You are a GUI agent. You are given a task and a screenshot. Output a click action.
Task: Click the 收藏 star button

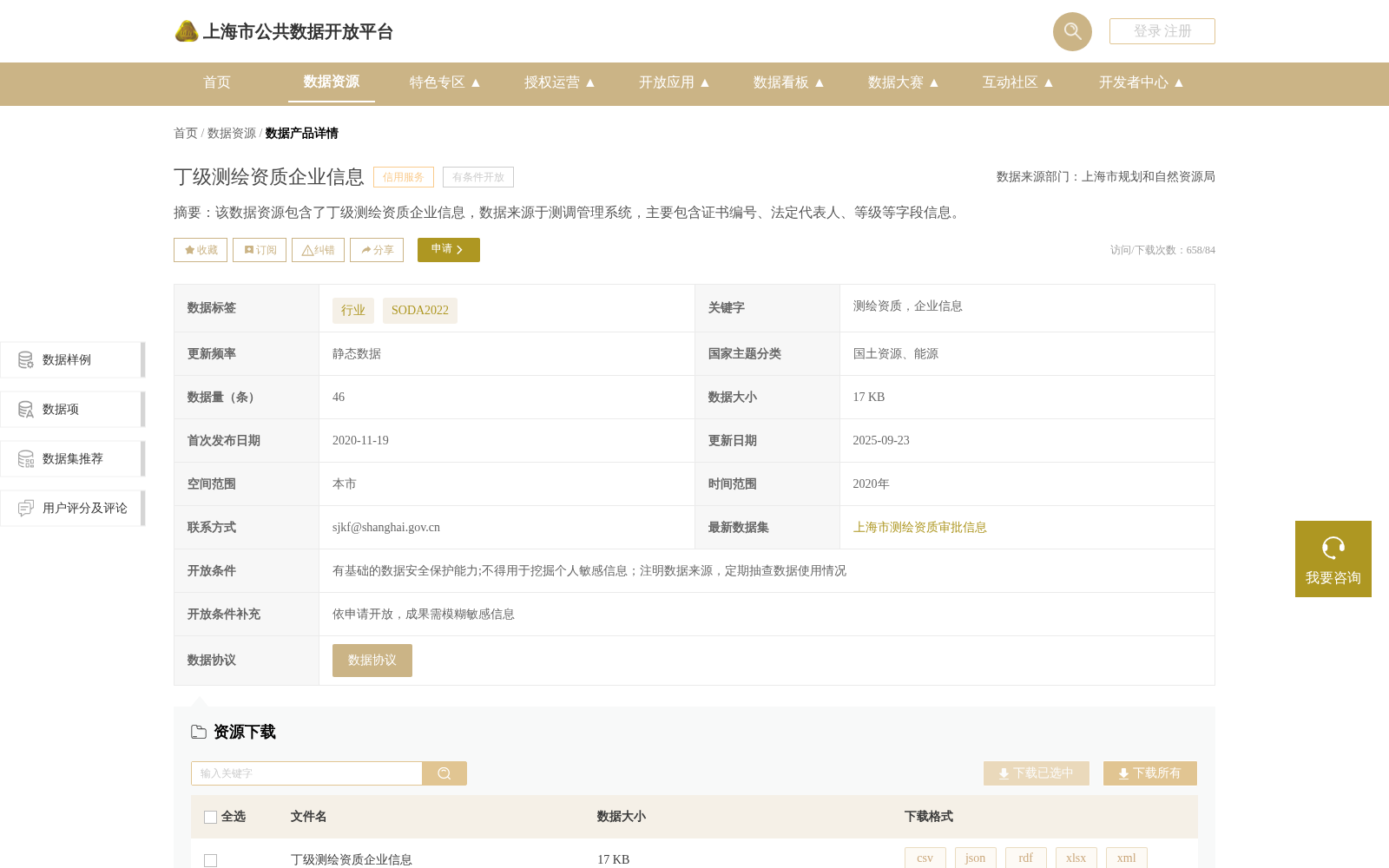click(201, 250)
